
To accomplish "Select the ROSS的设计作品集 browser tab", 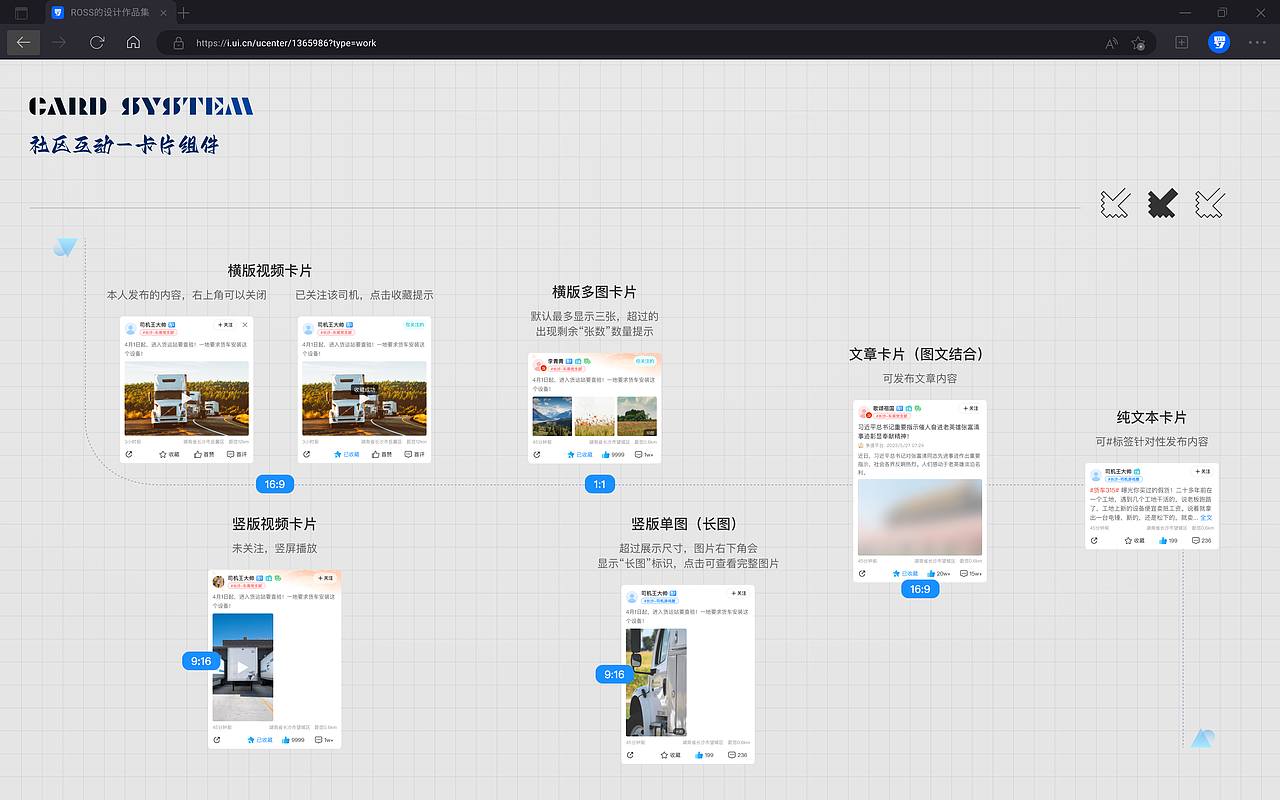I will pos(108,13).
